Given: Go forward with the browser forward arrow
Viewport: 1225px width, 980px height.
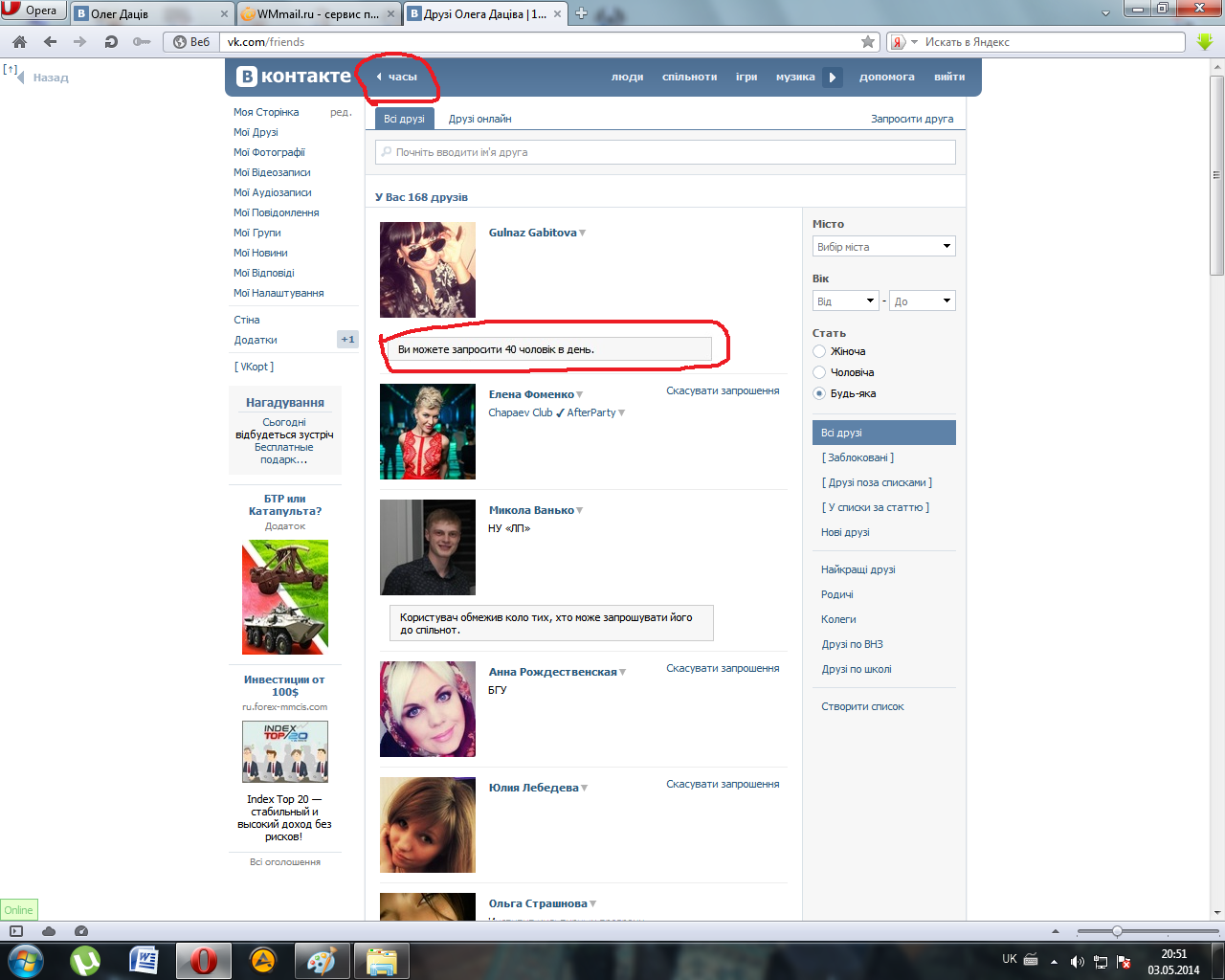Looking at the screenshot, I should click(x=79, y=42).
